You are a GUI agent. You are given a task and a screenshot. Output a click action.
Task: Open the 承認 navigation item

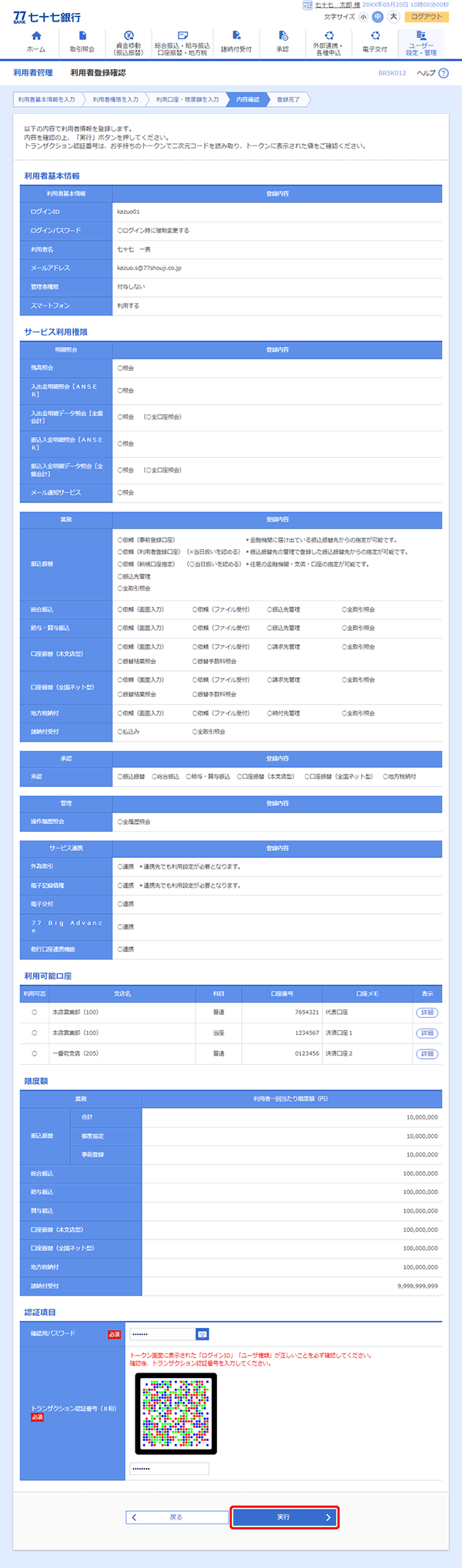pyautogui.click(x=283, y=42)
